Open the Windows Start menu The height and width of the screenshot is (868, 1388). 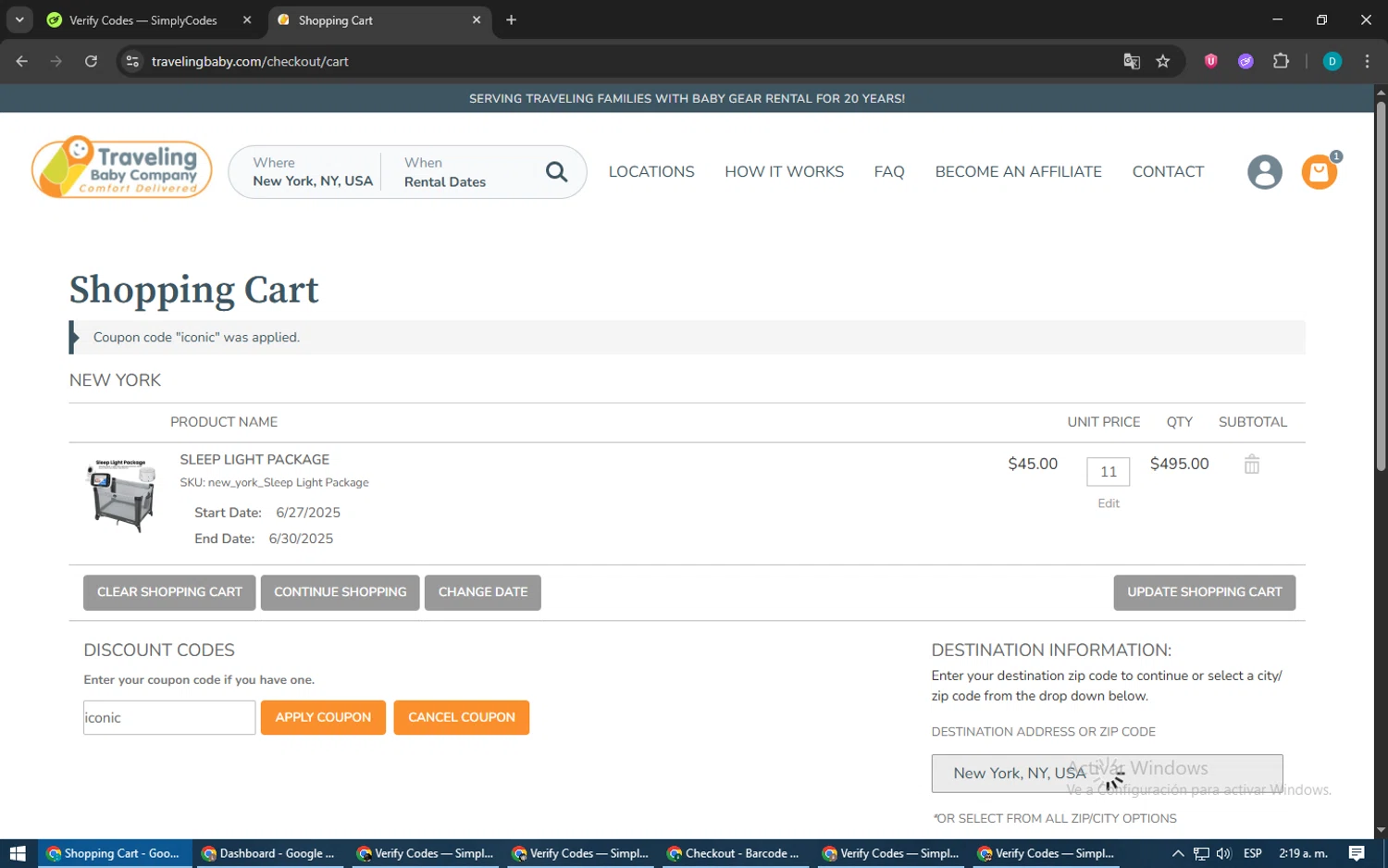18,853
